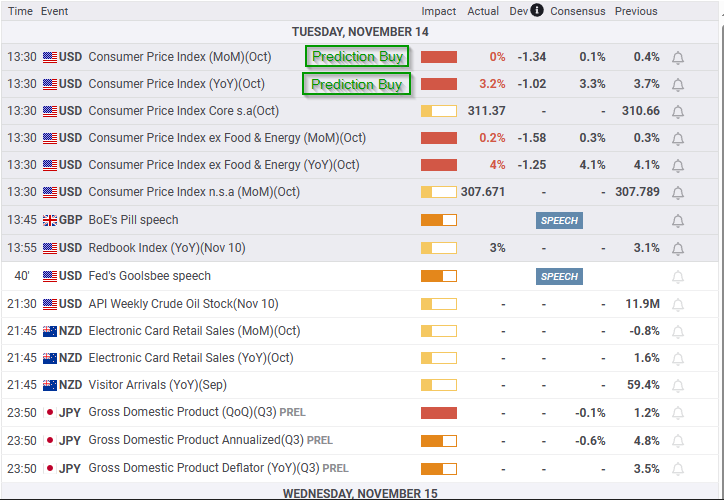724x500 pixels.
Task: Click actual value 311.37 for CPI Core
Action: pos(486,111)
